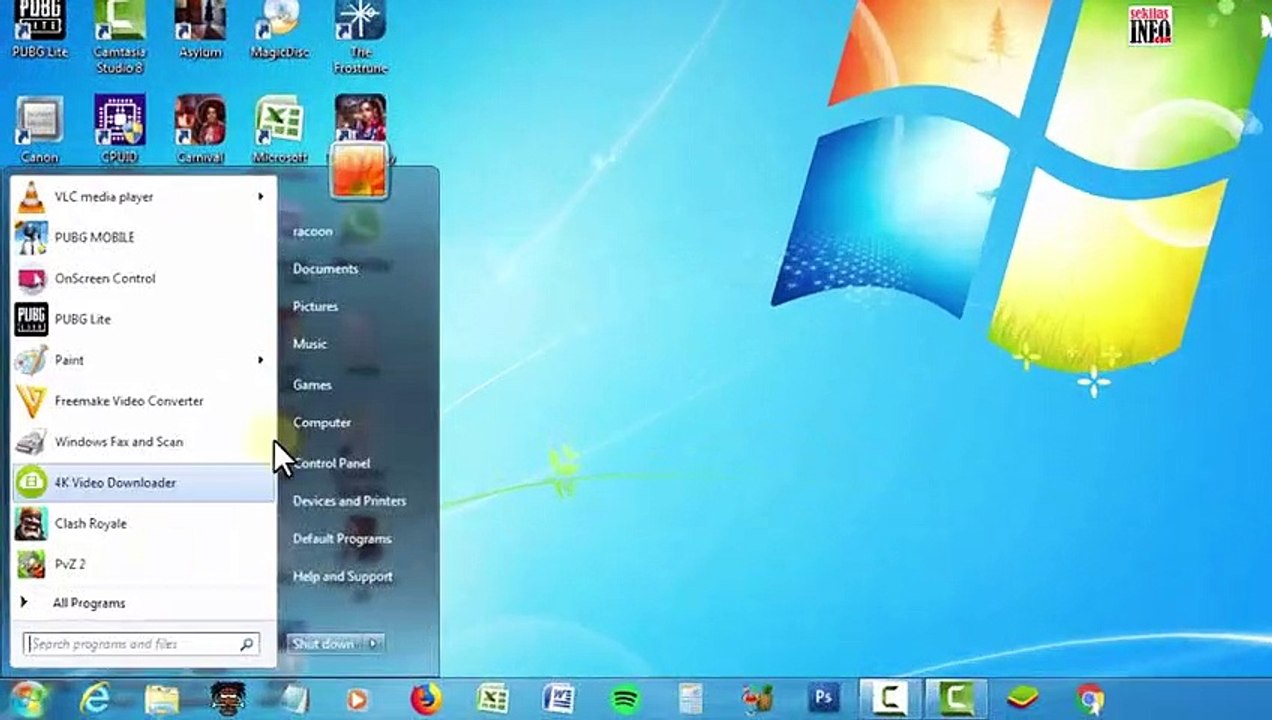Open the orange media player taskbar icon

357,699
